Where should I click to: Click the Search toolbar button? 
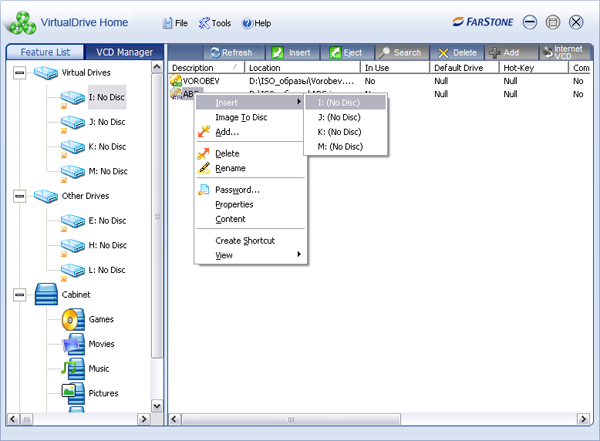pos(402,52)
